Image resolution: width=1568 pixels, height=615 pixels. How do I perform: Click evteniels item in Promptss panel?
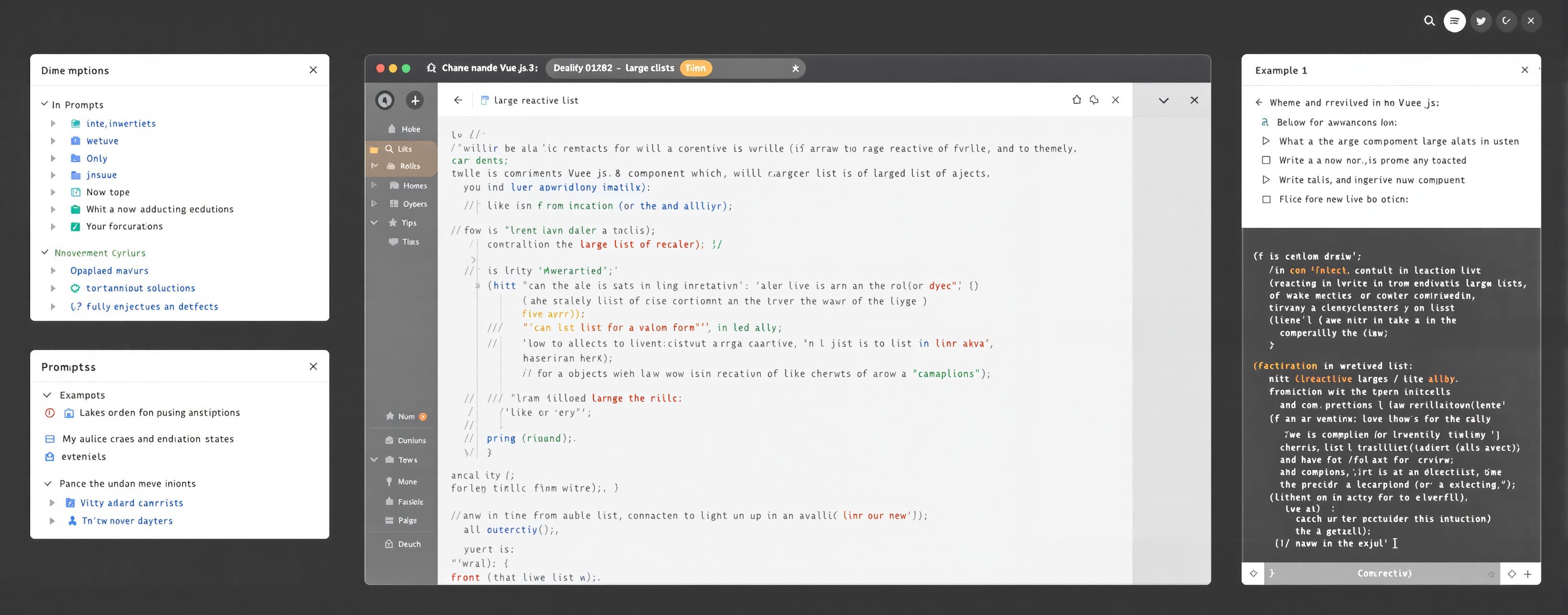tap(84, 456)
